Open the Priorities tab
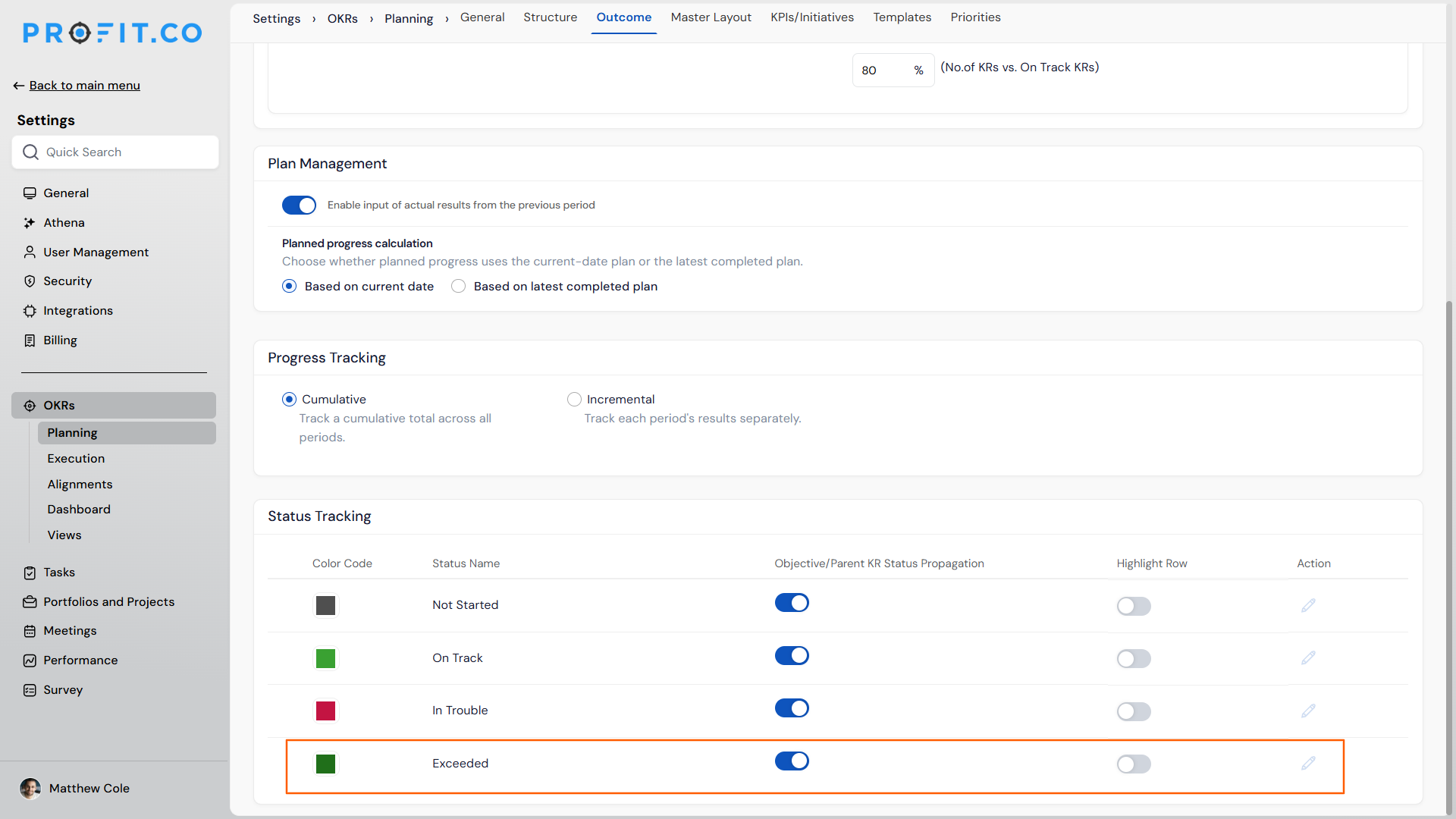1456x819 pixels. pos(975,17)
